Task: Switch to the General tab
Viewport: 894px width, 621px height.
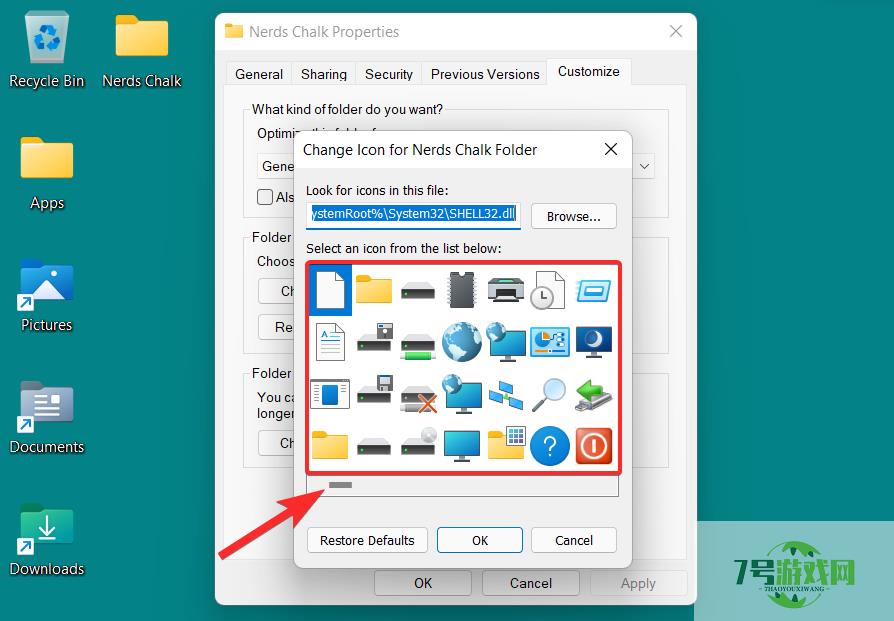Action: tap(259, 74)
